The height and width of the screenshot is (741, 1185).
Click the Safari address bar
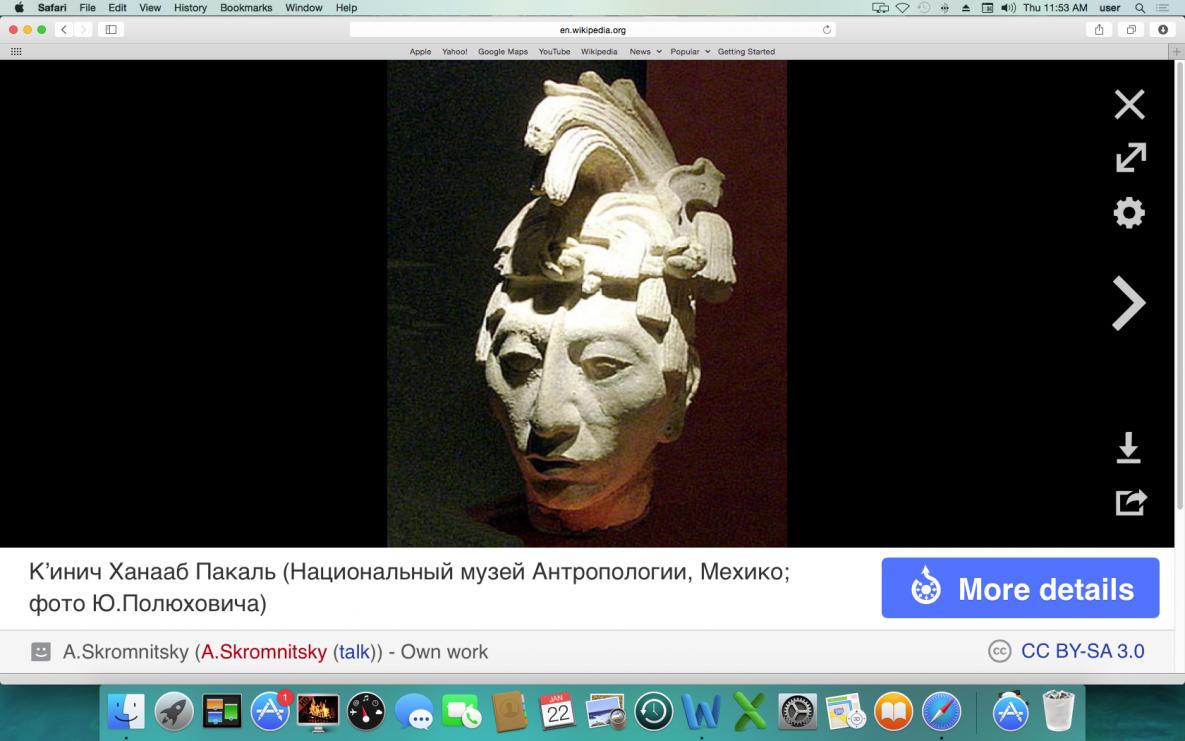(592, 29)
